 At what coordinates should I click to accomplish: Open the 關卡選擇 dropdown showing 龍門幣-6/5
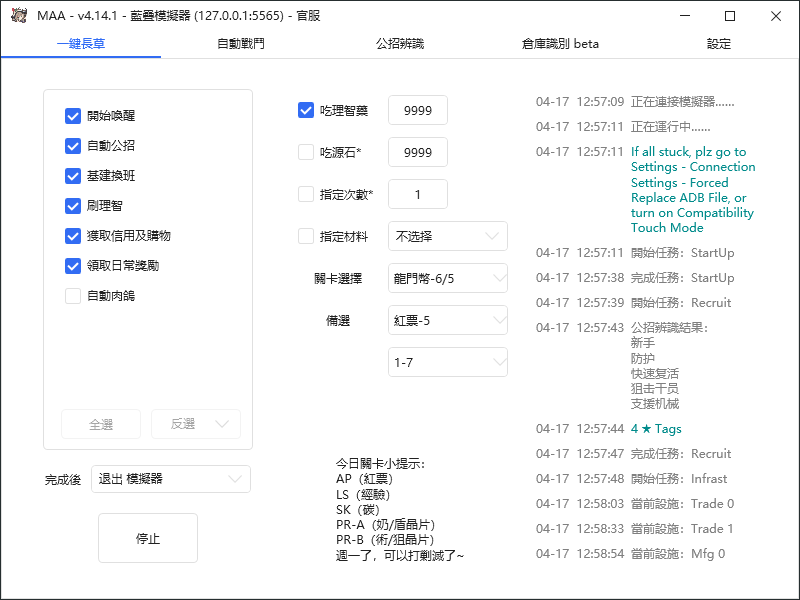tap(448, 278)
